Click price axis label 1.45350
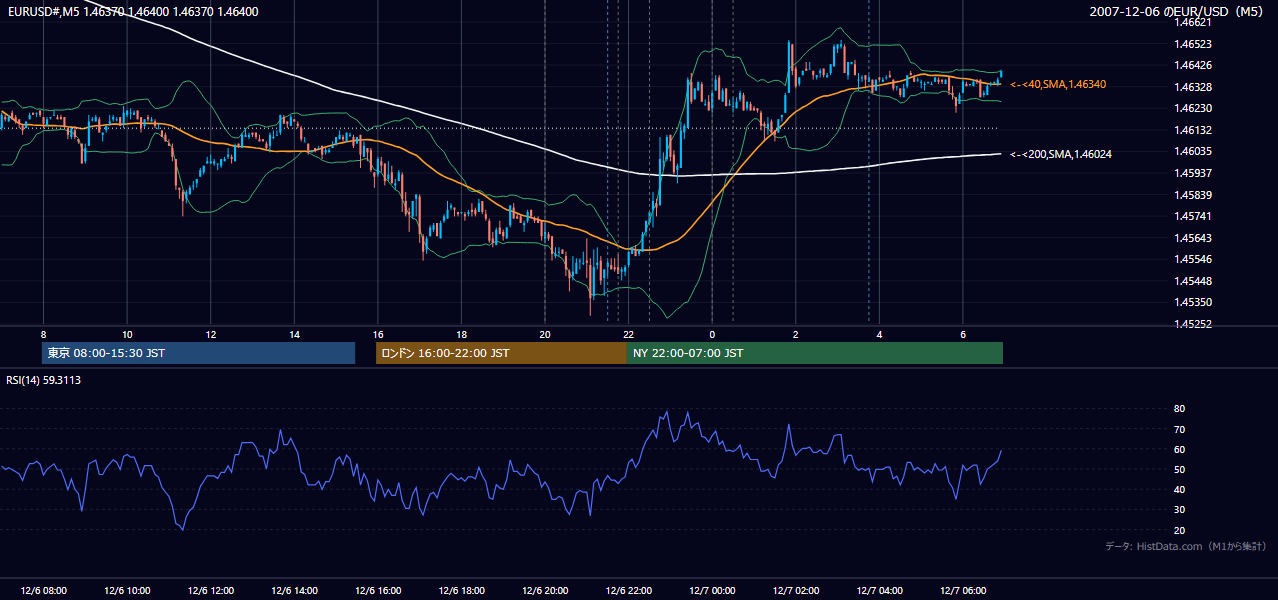 [x=1193, y=302]
